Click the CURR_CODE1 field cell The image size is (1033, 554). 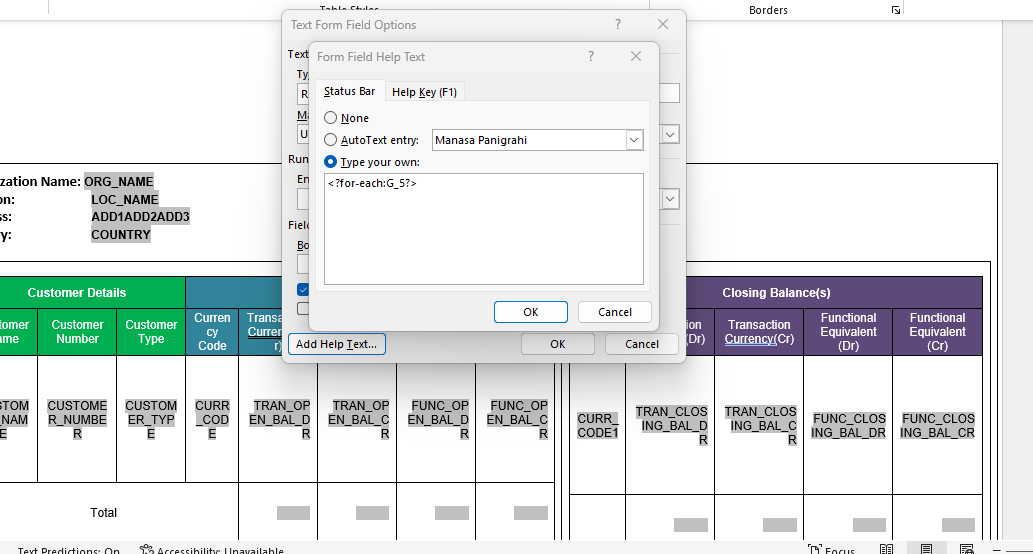tap(598, 426)
